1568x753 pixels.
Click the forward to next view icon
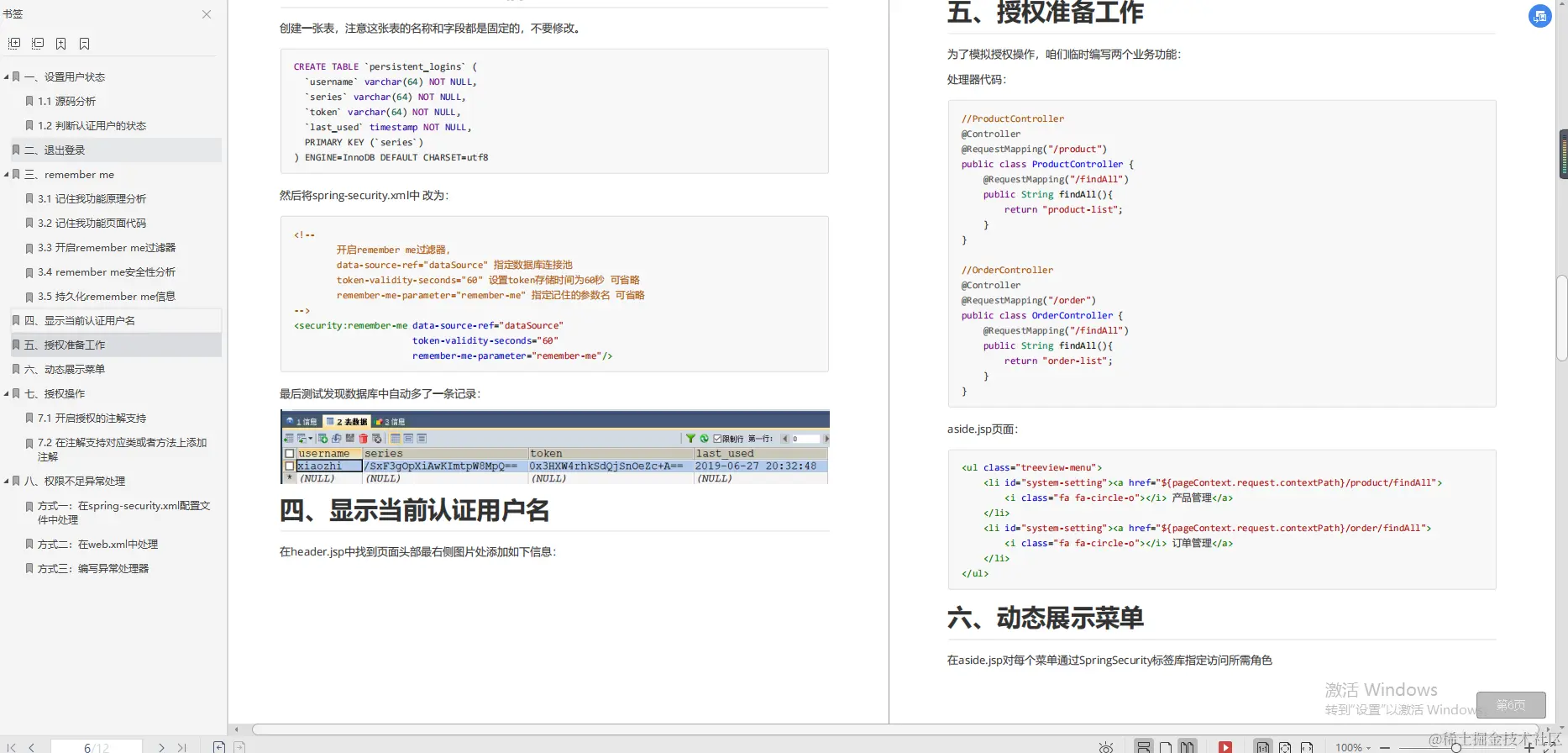point(239,746)
